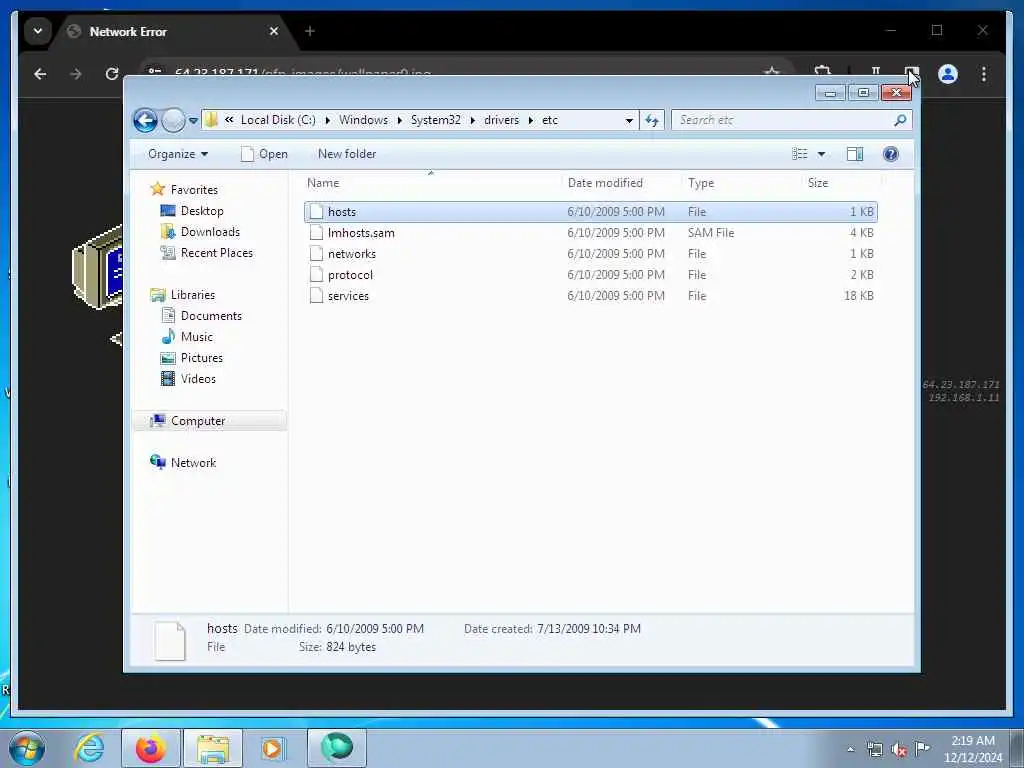Screen dimensions: 1024x768
Task: Select the hosts file
Action: point(590,212)
